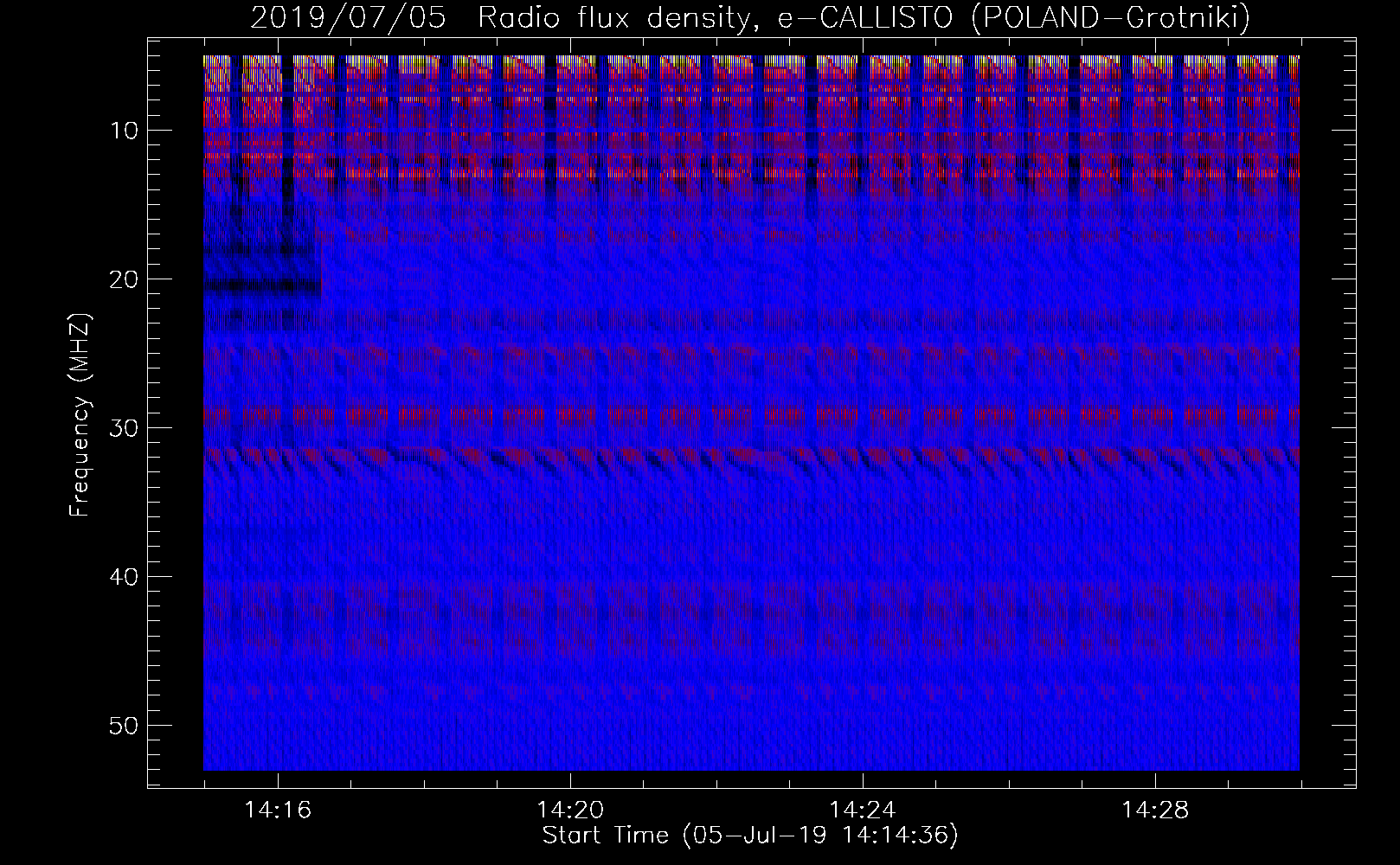The height and width of the screenshot is (865, 1400).
Task: Click the dark band near 20 MHz at 14:16
Action: 262,285
